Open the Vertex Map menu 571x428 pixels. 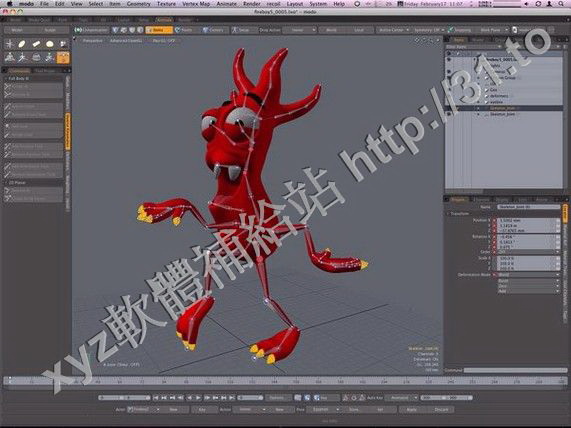tap(196, 4)
